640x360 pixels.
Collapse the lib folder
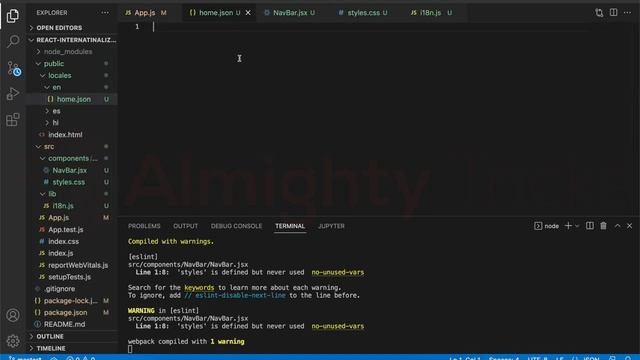[x=72, y=194]
